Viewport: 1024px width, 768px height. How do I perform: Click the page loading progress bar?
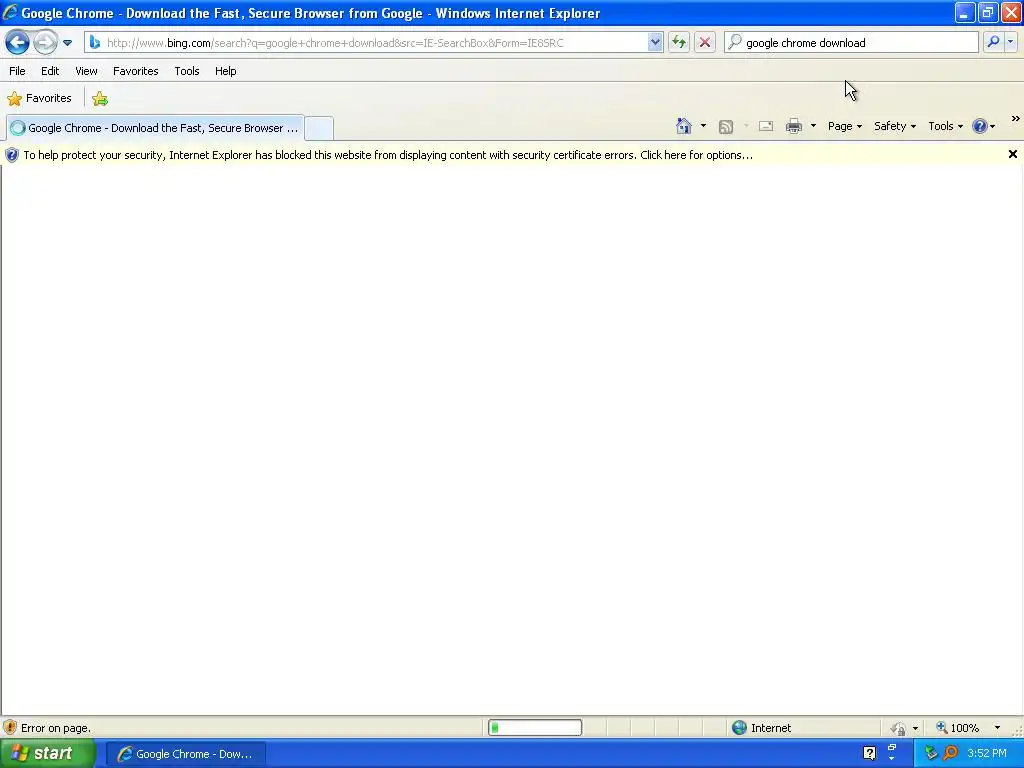click(535, 728)
